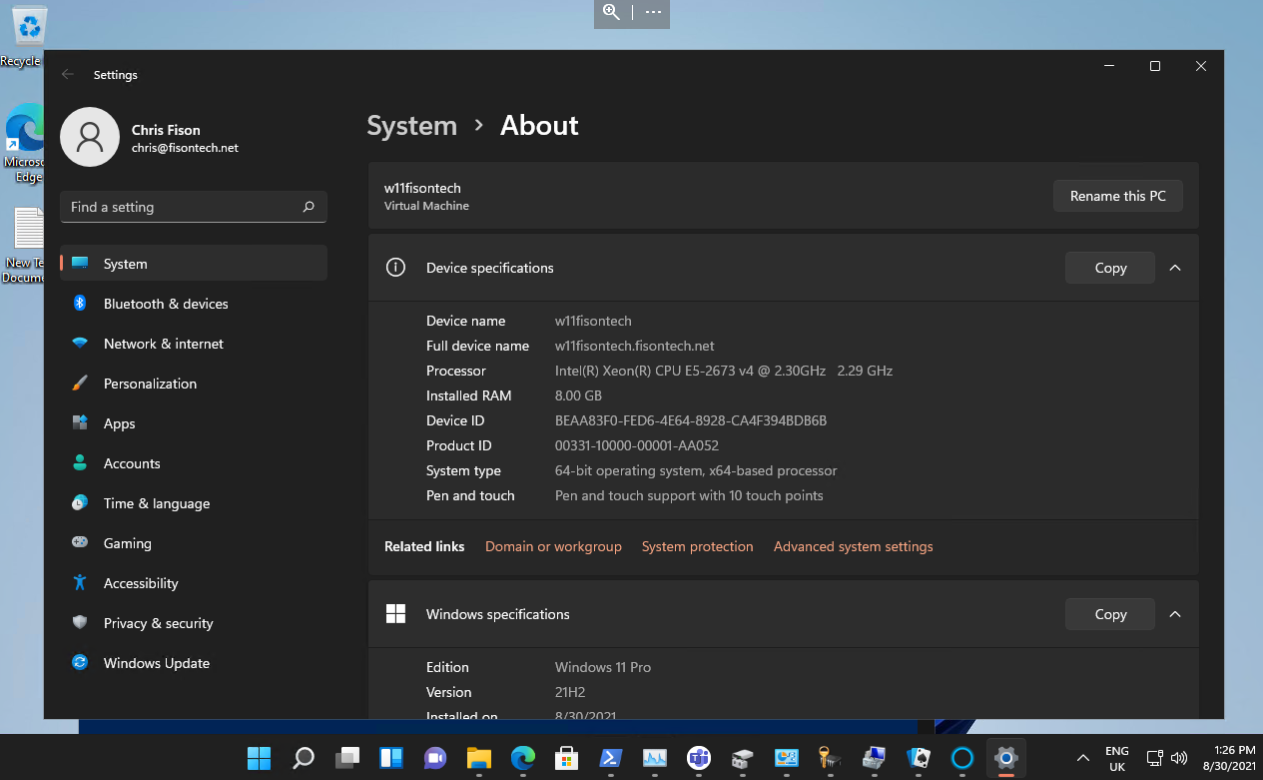Click the zoom magnifier at top of screen
The width and height of the screenshot is (1263, 780).
(x=612, y=13)
